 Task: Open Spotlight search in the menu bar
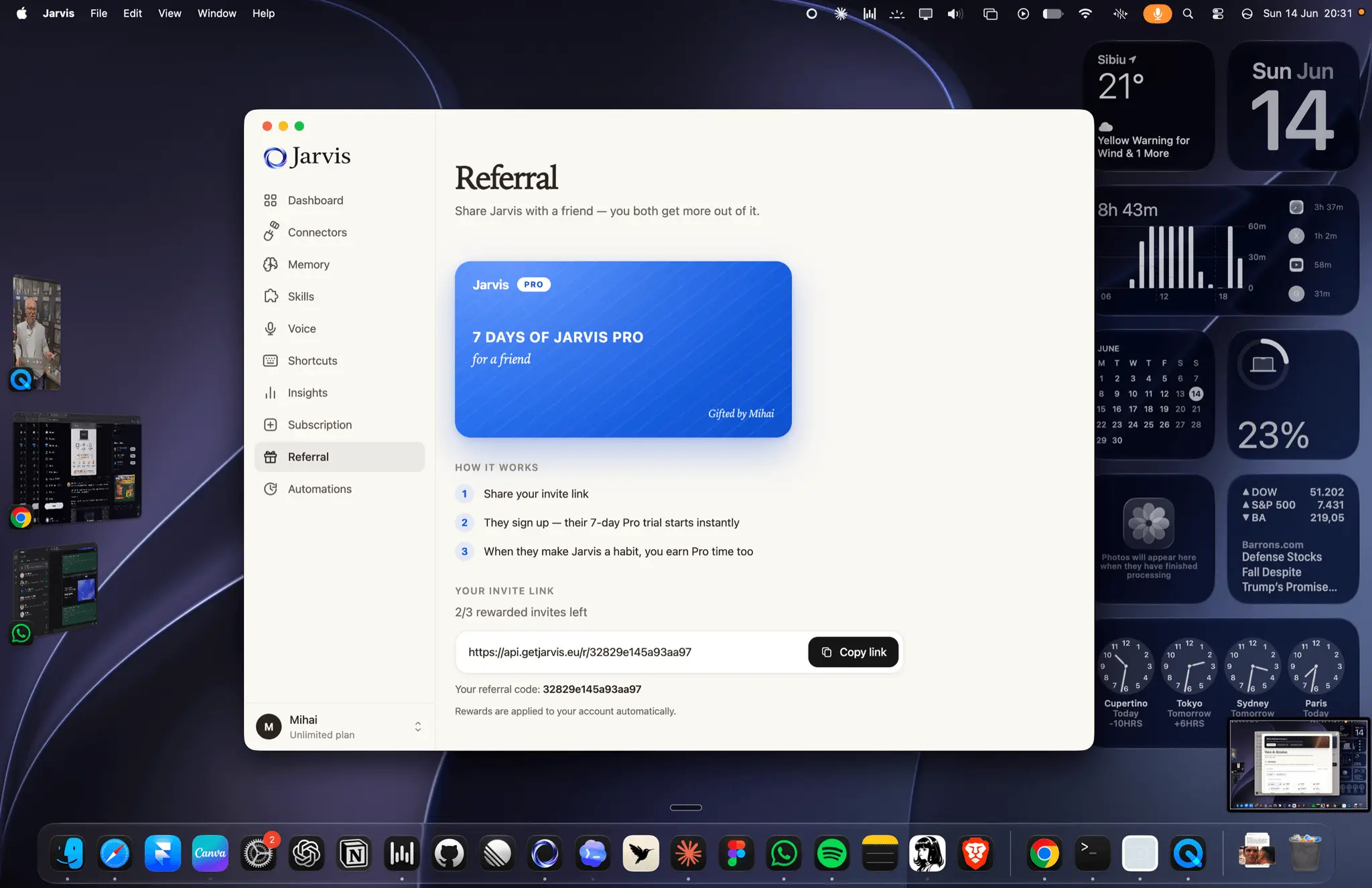click(x=1188, y=13)
